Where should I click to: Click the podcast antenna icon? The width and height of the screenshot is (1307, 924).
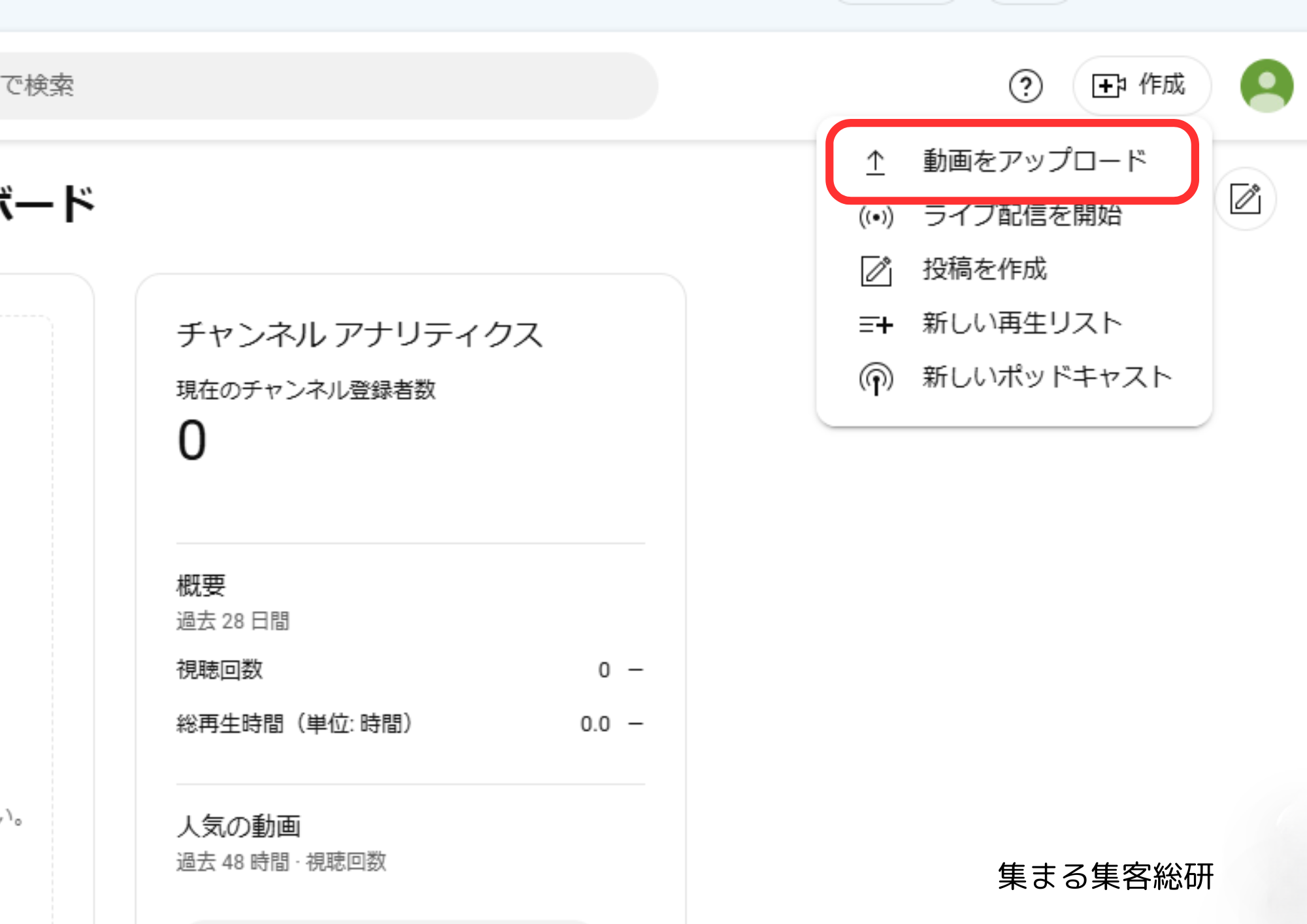[876, 379]
